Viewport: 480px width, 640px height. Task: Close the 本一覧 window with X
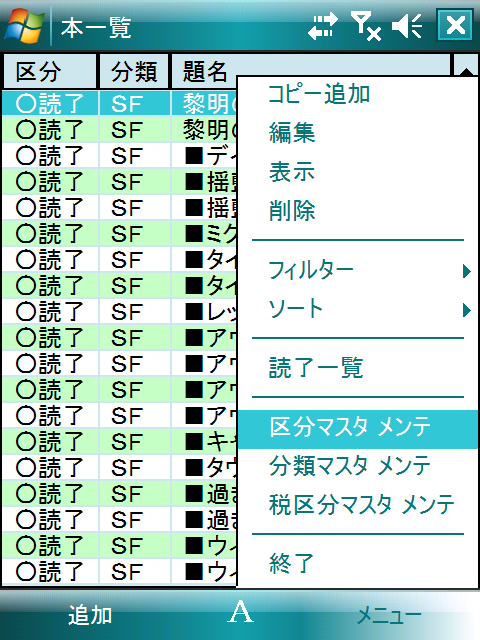click(x=455, y=25)
